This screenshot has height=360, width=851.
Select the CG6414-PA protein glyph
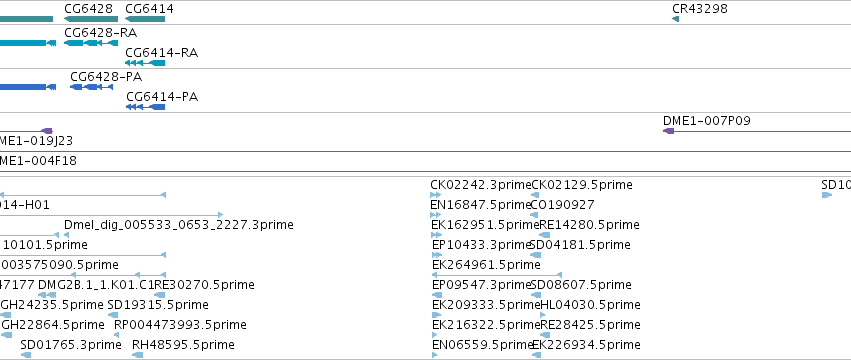[145, 107]
